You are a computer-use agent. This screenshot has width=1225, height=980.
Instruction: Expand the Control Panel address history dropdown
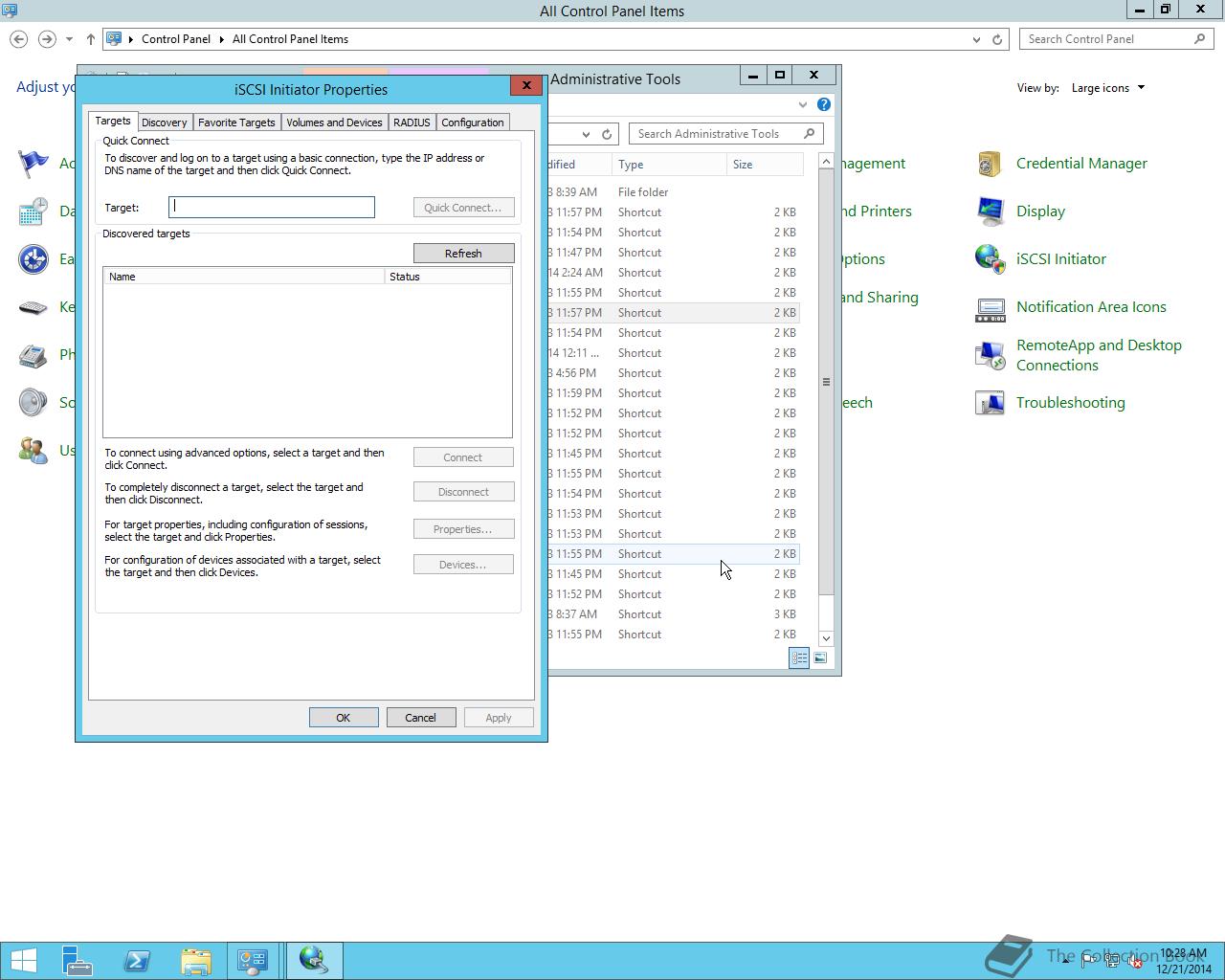(976, 39)
